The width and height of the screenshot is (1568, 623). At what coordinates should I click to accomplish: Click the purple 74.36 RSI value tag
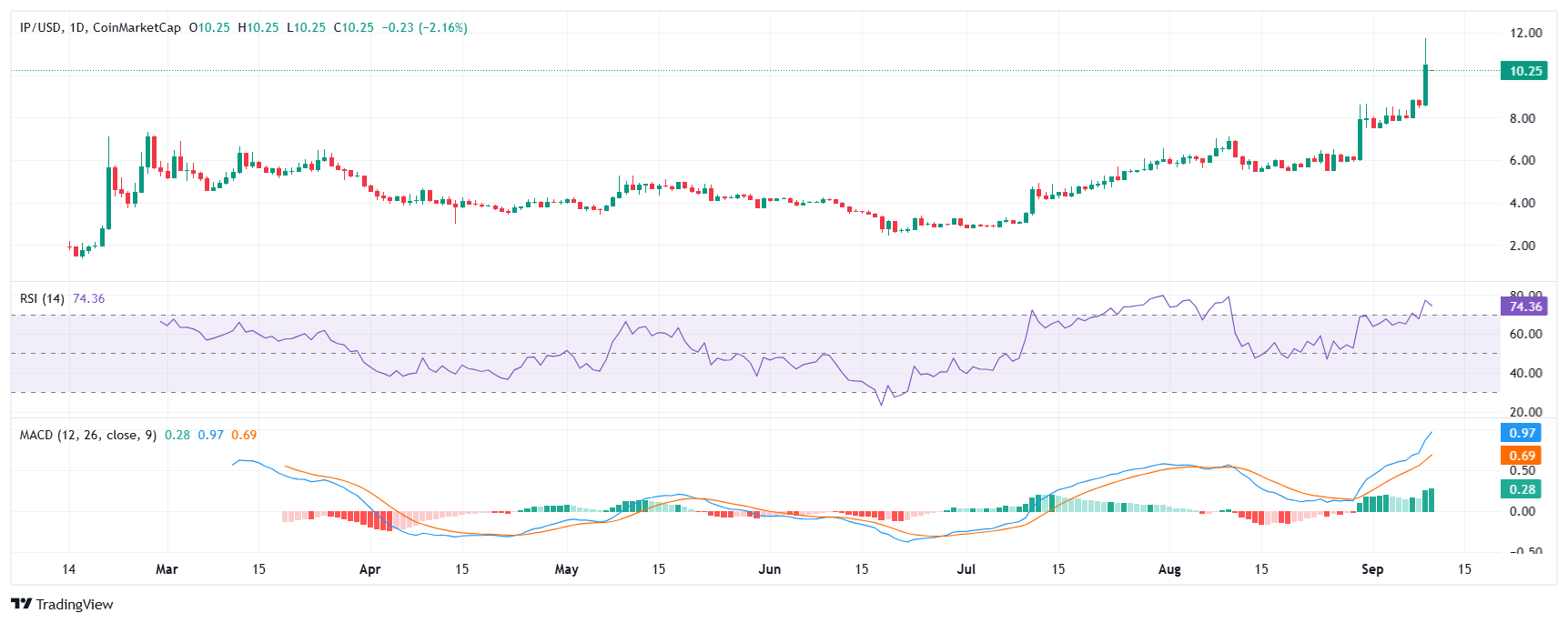(x=1524, y=306)
